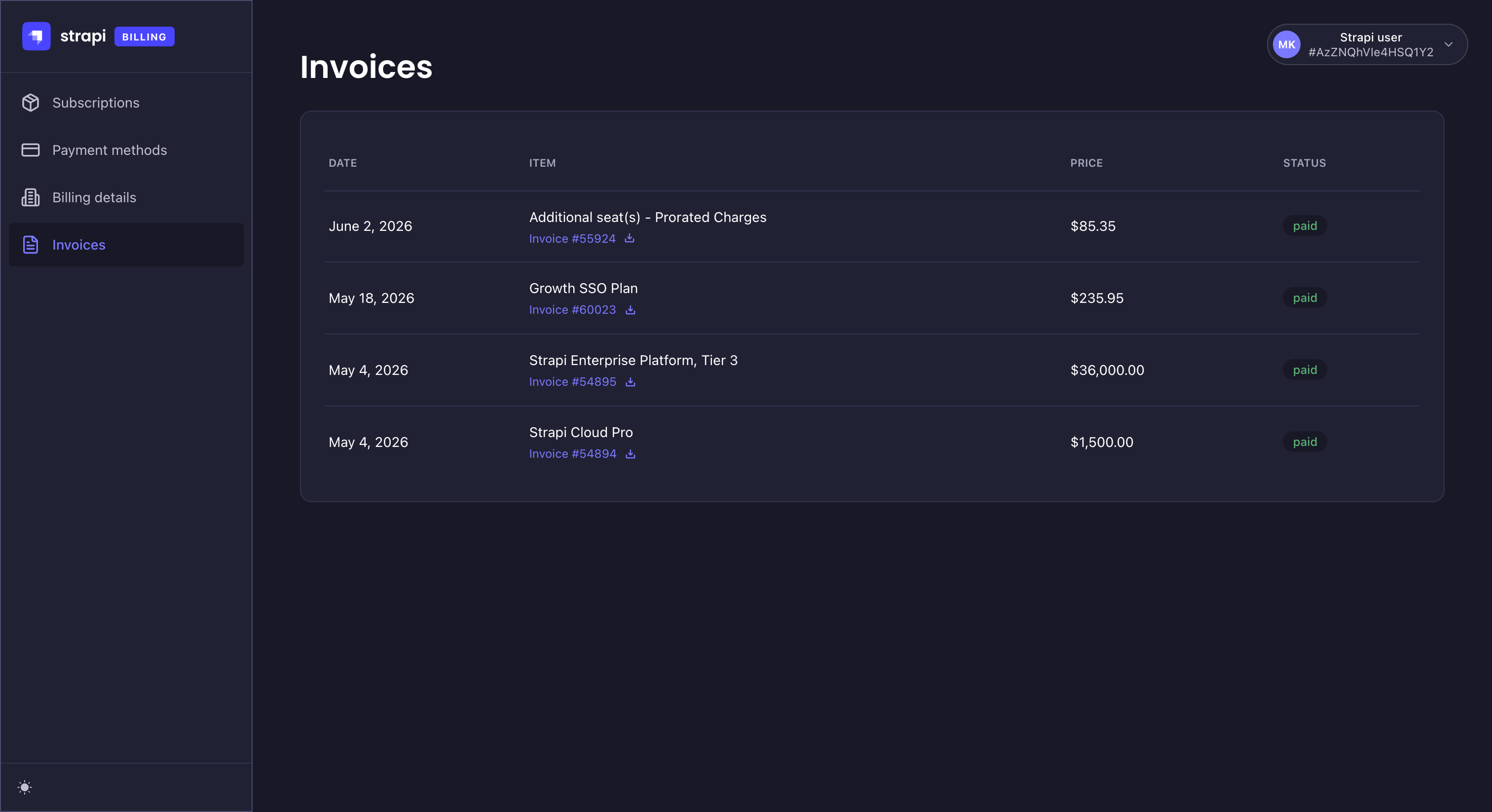Expand the Strapi user account chevron
The width and height of the screenshot is (1492, 812).
click(x=1449, y=44)
